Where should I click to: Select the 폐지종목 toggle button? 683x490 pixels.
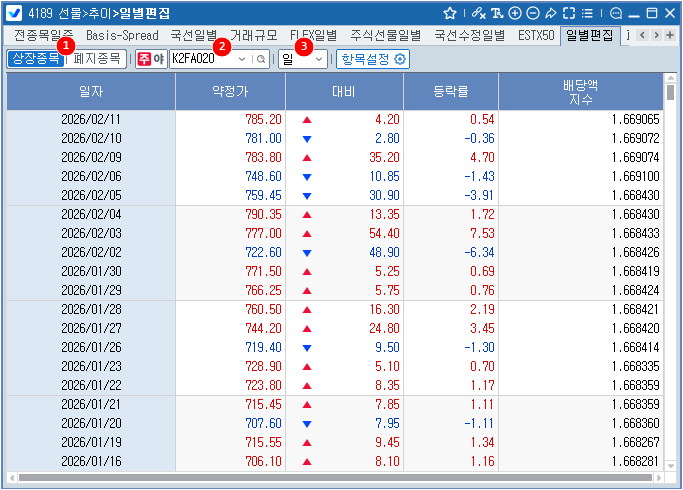coord(97,59)
